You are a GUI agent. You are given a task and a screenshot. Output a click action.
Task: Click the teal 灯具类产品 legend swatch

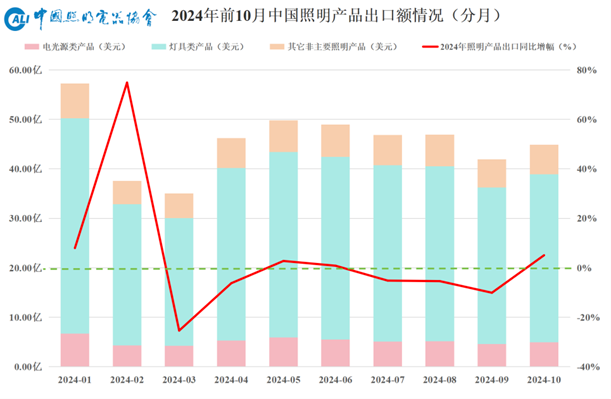coord(159,47)
